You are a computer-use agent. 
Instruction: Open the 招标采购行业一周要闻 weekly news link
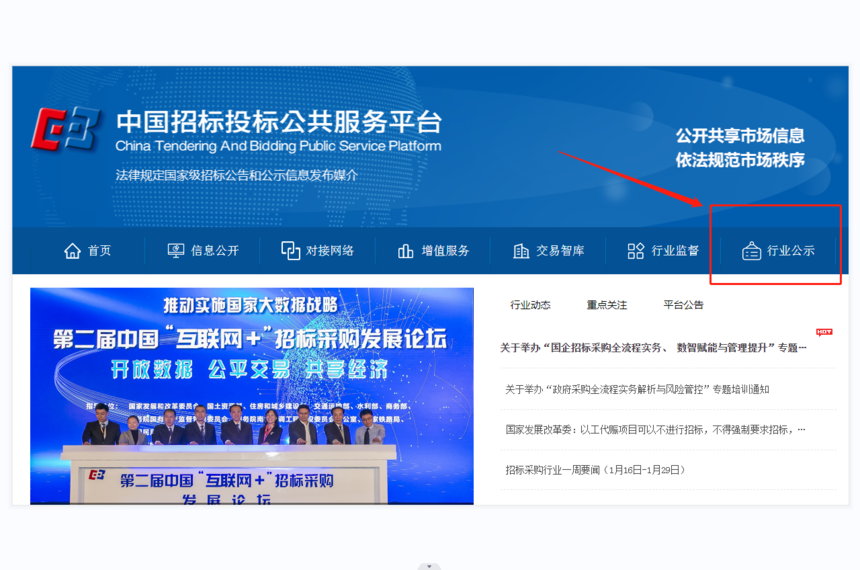(x=595, y=470)
